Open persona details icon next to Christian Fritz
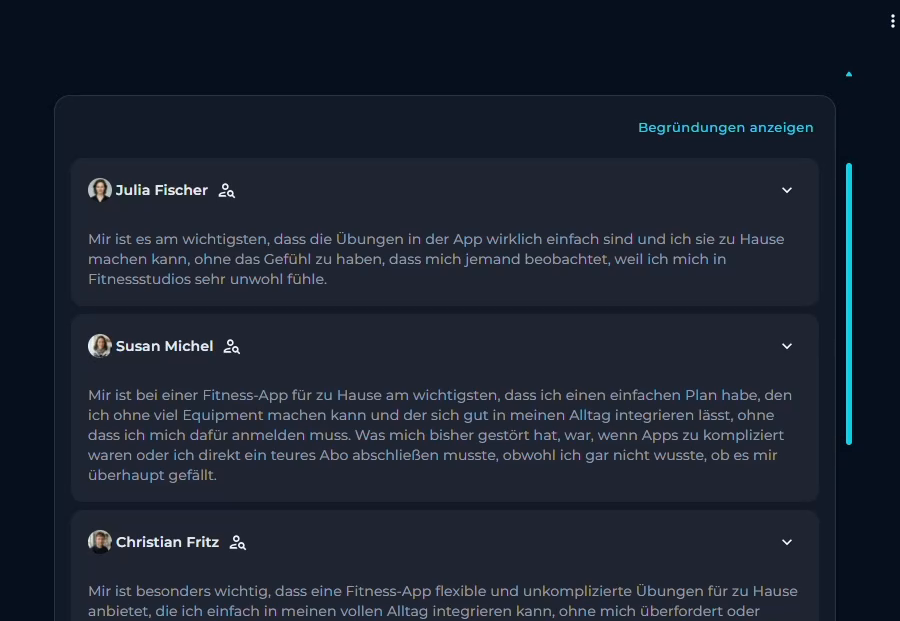The height and width of the screenshot is (621, 900). [238, 542]
